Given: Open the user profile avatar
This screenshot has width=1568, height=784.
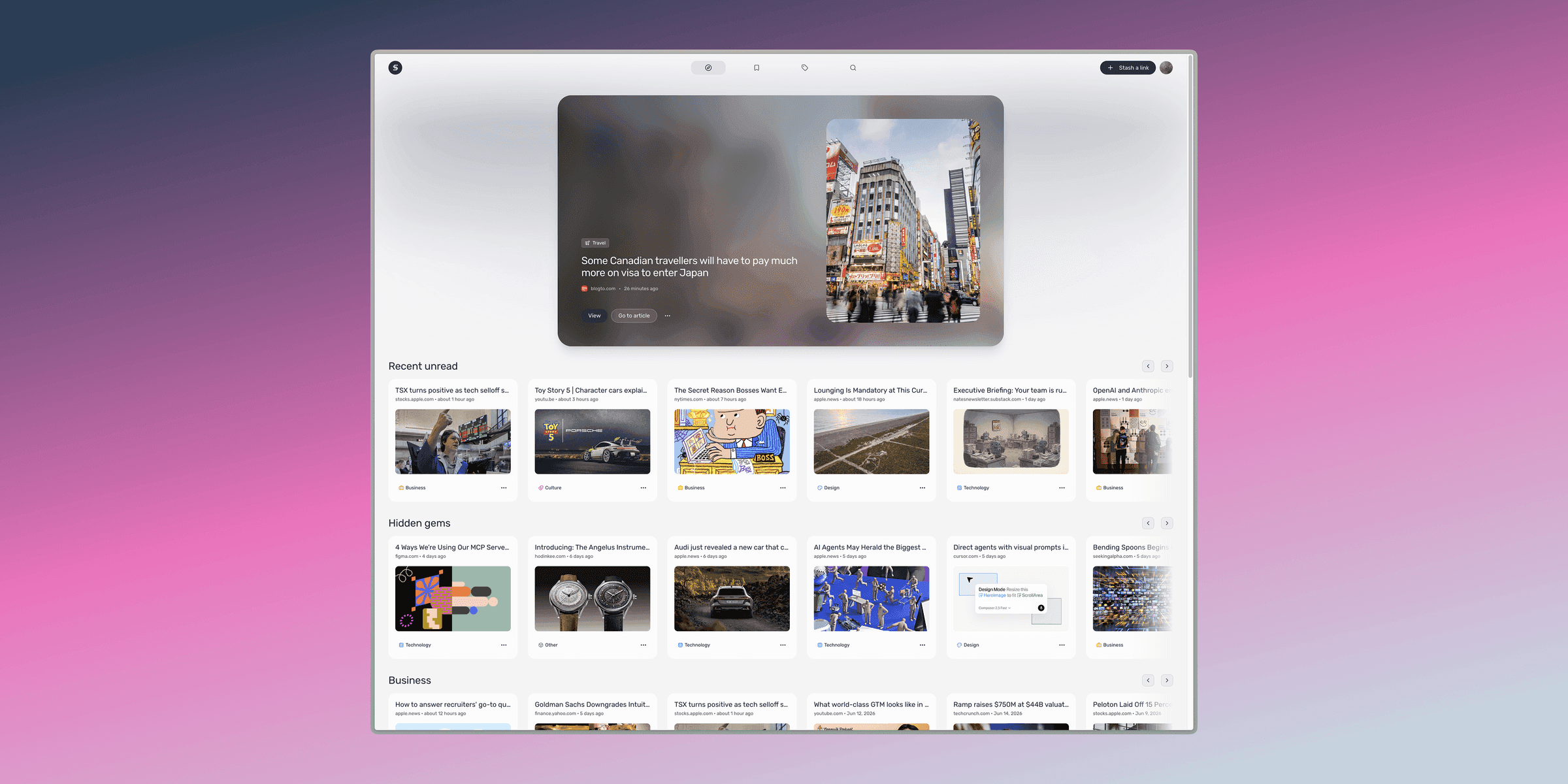Looking at the screenshot, I should (1166, 68).
